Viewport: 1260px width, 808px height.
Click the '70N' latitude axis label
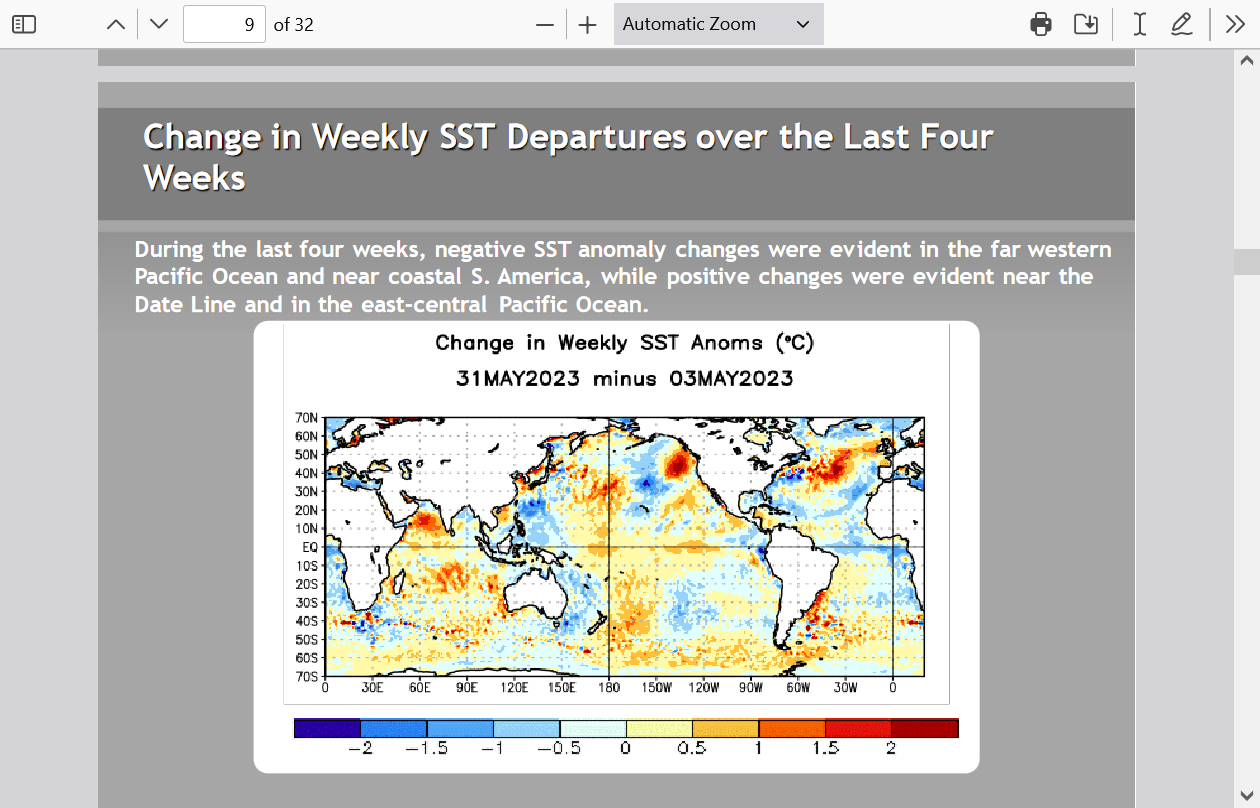click(x=307, y=417)
